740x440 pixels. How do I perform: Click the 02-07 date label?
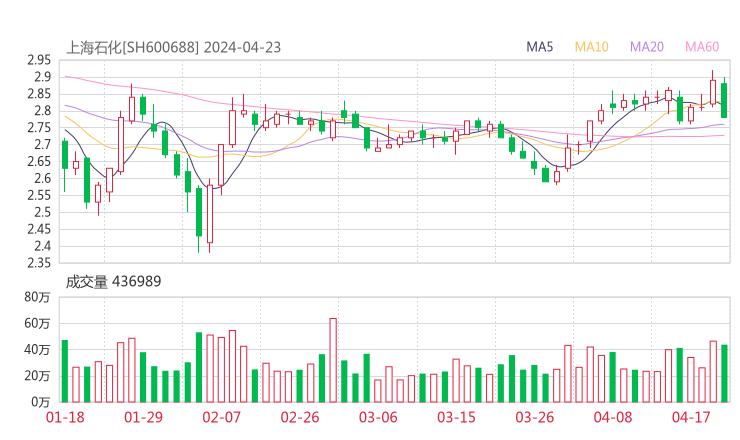point(221,417)
